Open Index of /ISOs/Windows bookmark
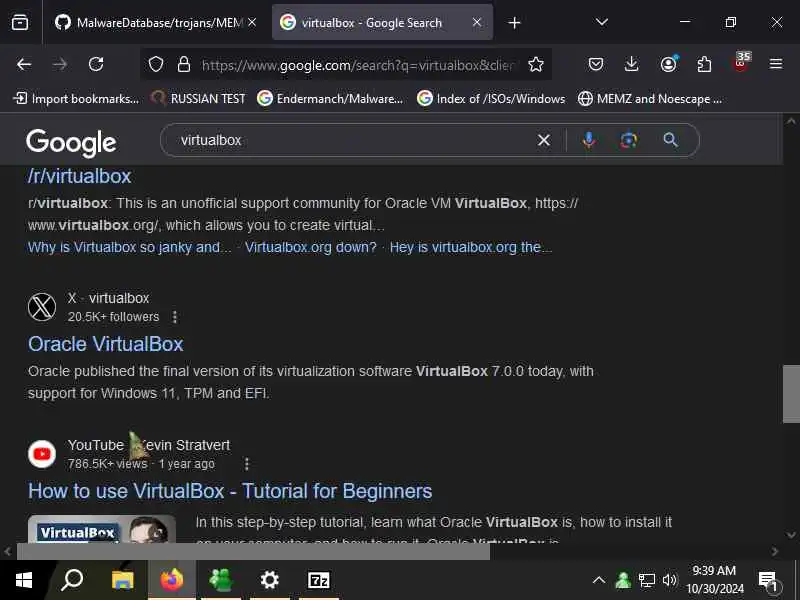Image resolution: width=800 pixels, height=600 pixels. tap(491, 98)
